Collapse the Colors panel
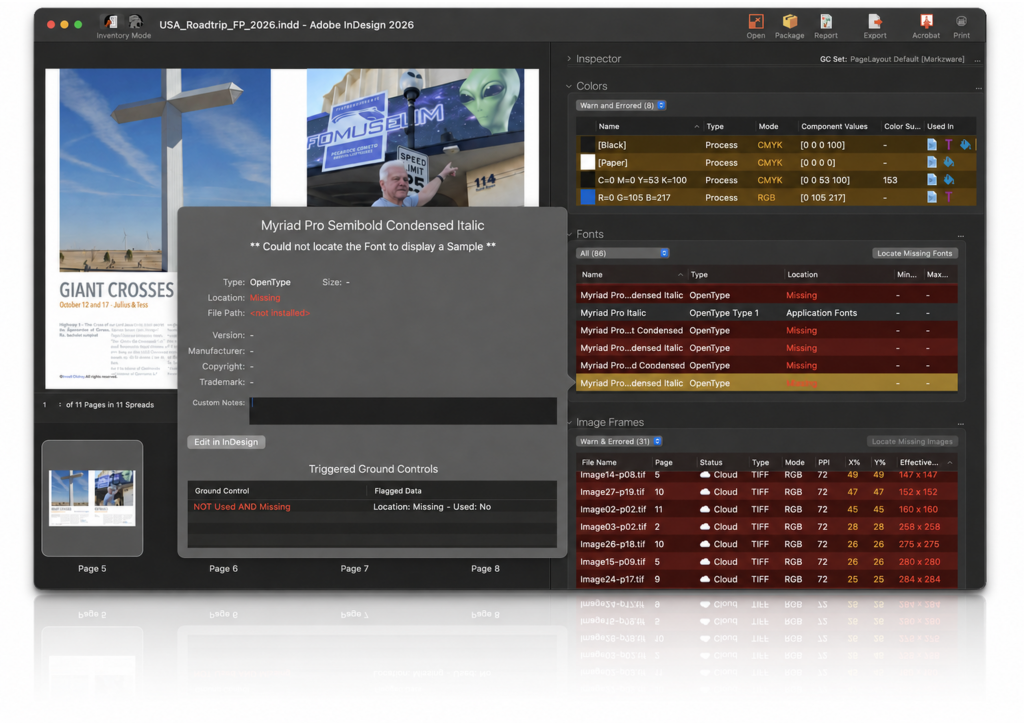 (569, 86)
